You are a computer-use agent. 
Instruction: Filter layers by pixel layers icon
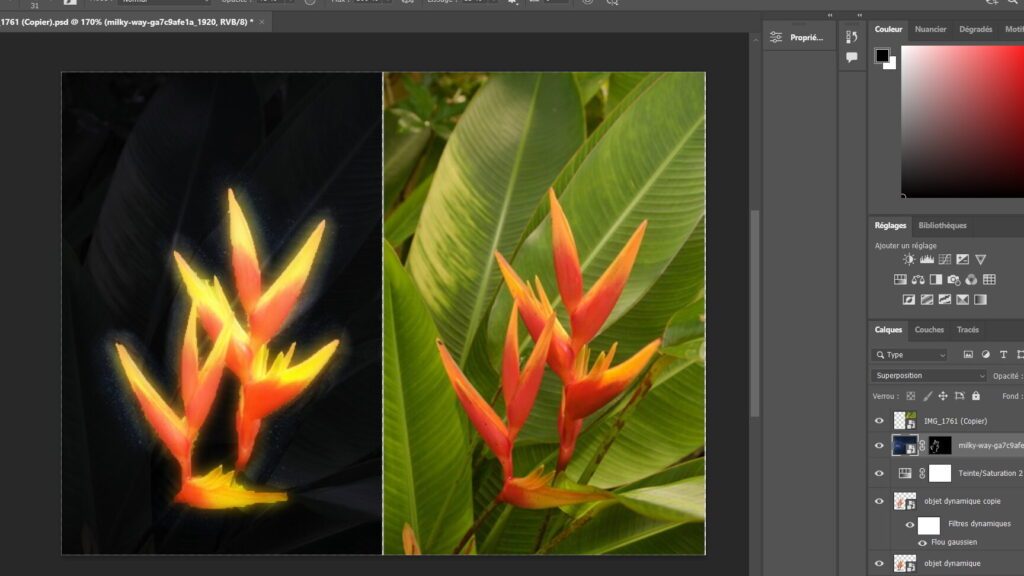(968, 355)
